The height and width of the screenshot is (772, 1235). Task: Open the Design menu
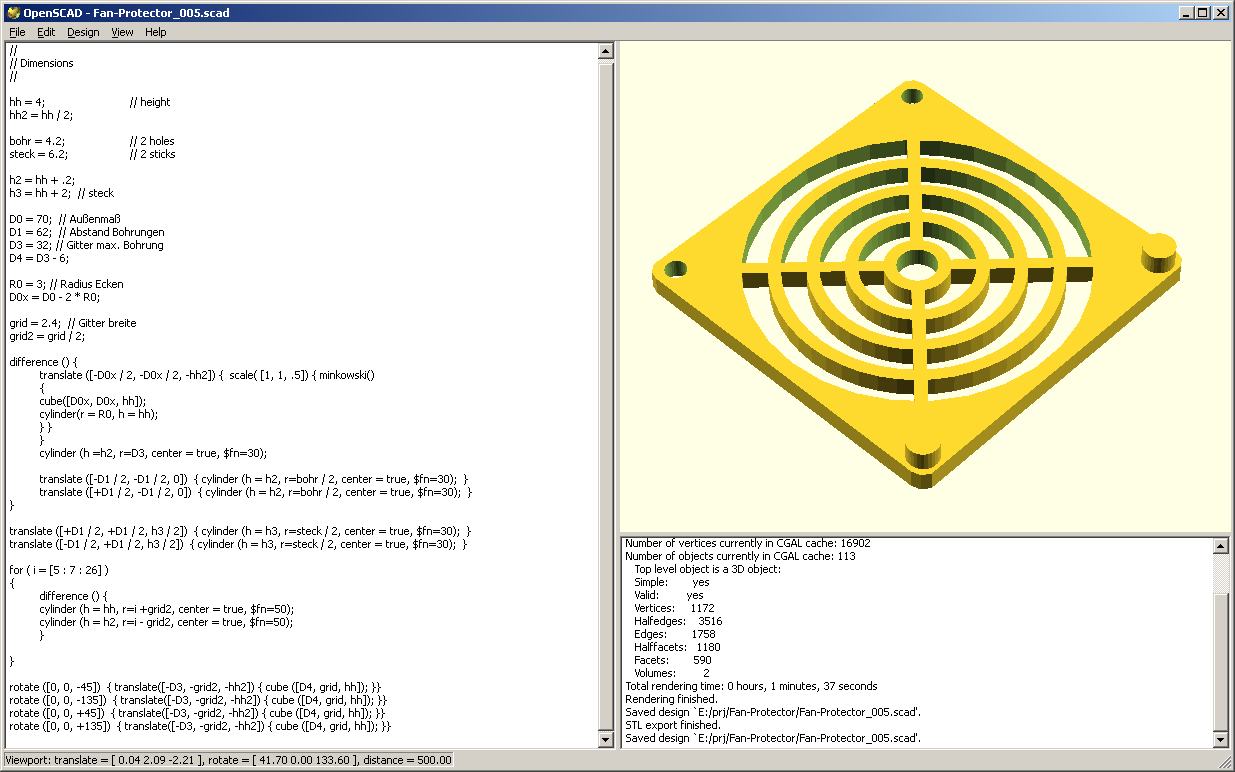click(x=83, y=32)
